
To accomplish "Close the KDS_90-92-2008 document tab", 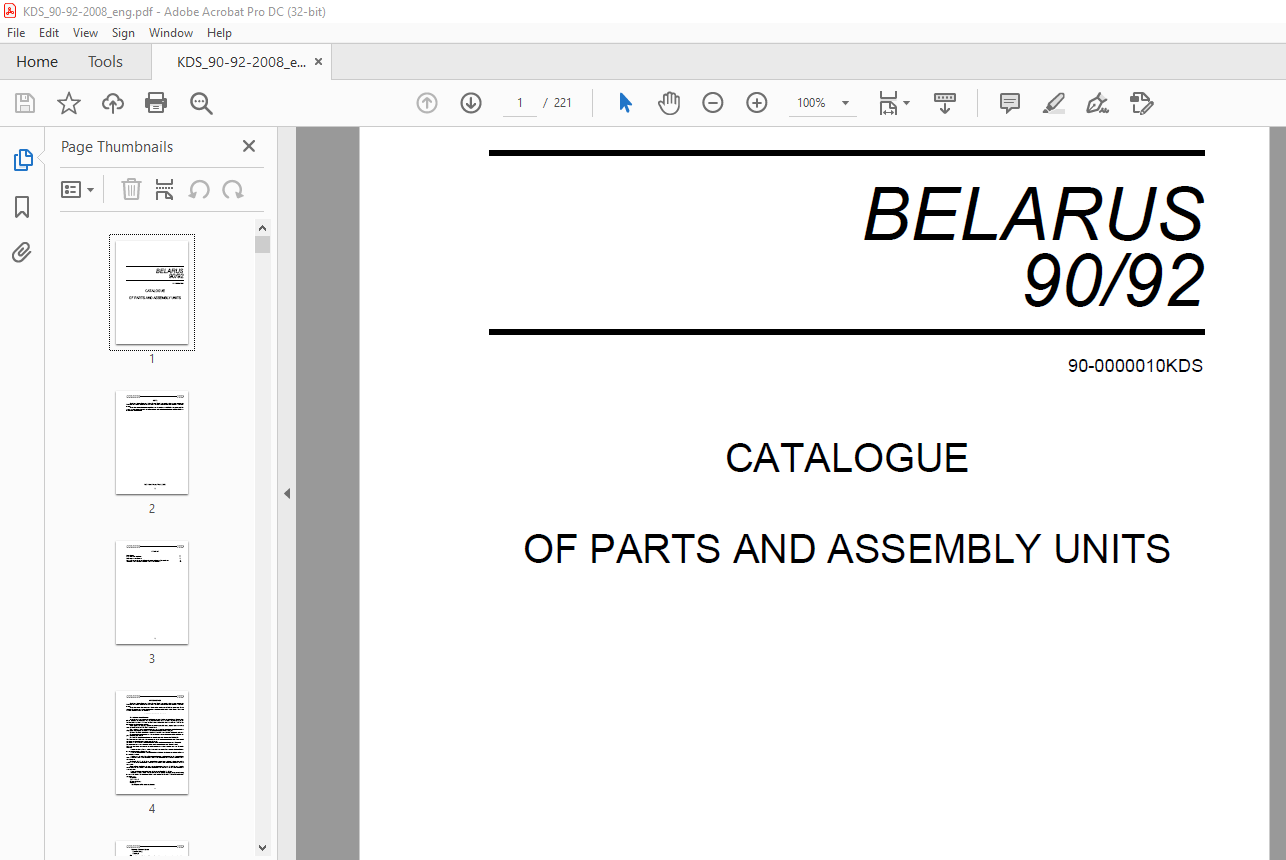I will [x=319, y=62].
